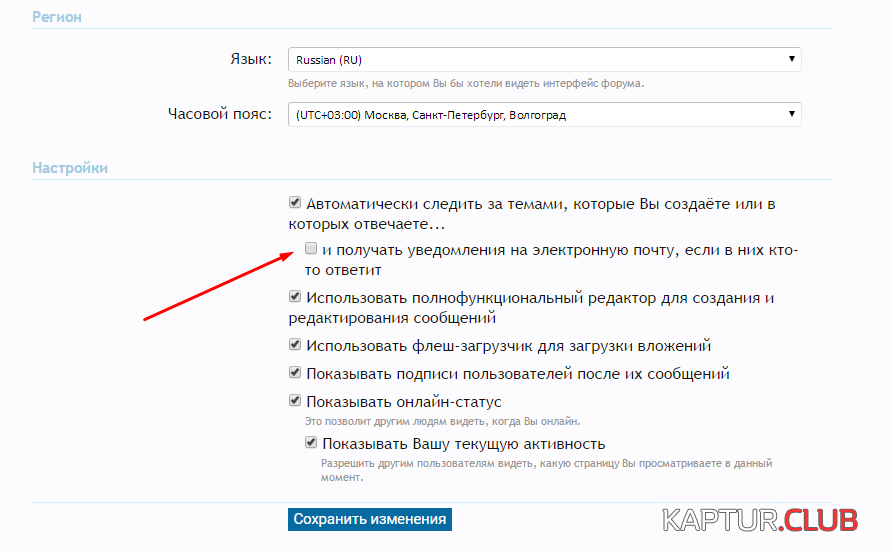This screenshot has height=551, width=890.
Task: Select the 'Регион' section heading
Action: (57, 17)
